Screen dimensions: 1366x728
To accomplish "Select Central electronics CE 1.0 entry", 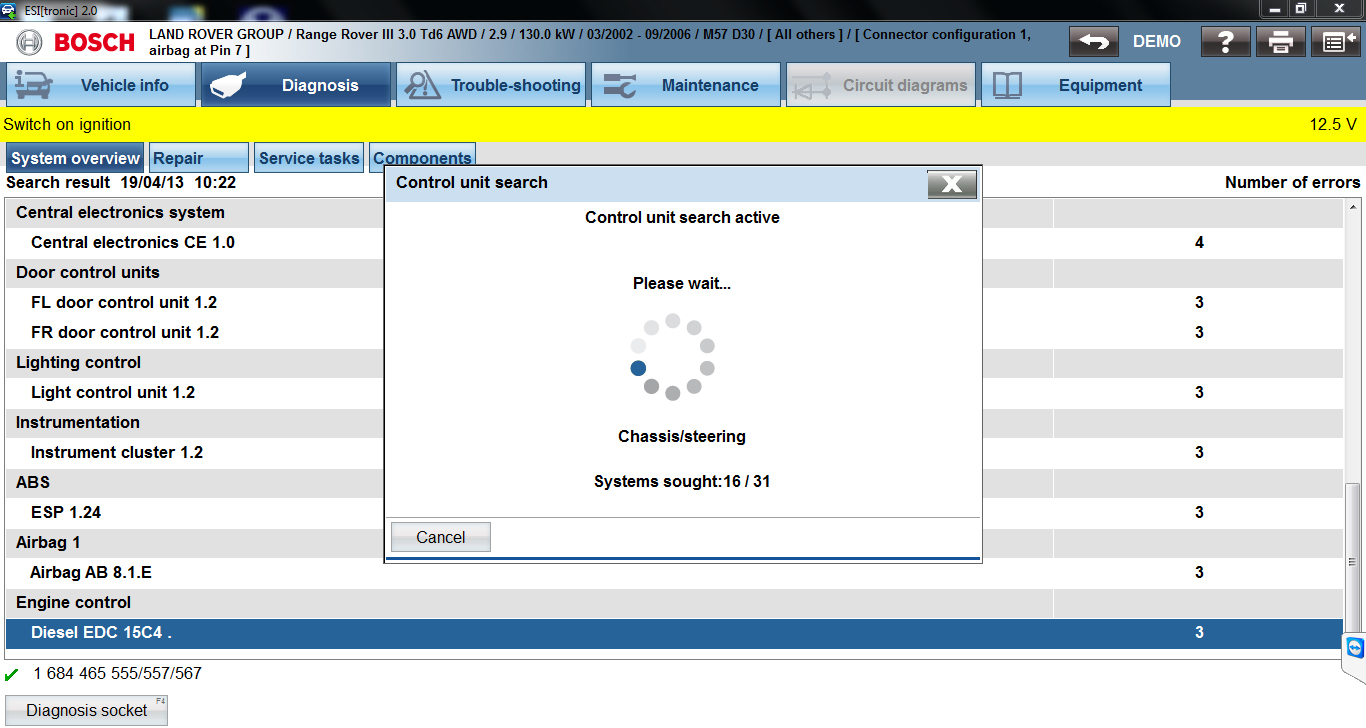I will [x=133, y=243].
